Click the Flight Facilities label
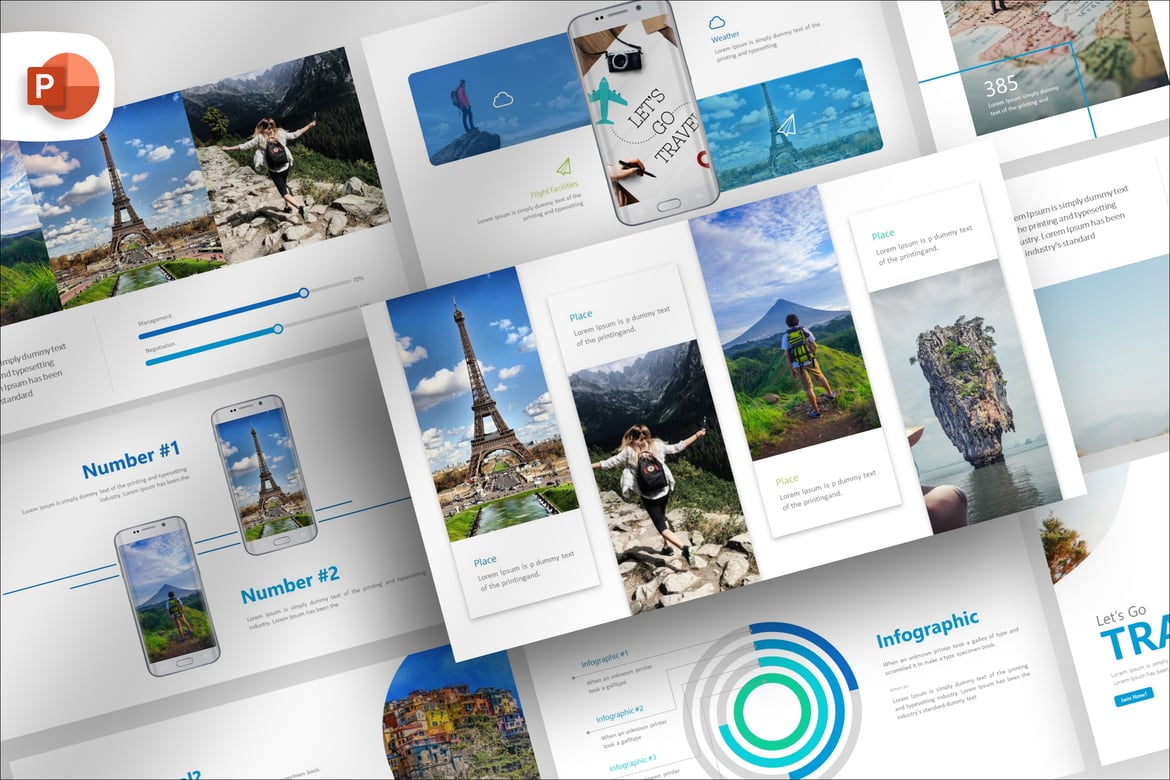This screenshot has width=1170, height=780. pos(554,190)
